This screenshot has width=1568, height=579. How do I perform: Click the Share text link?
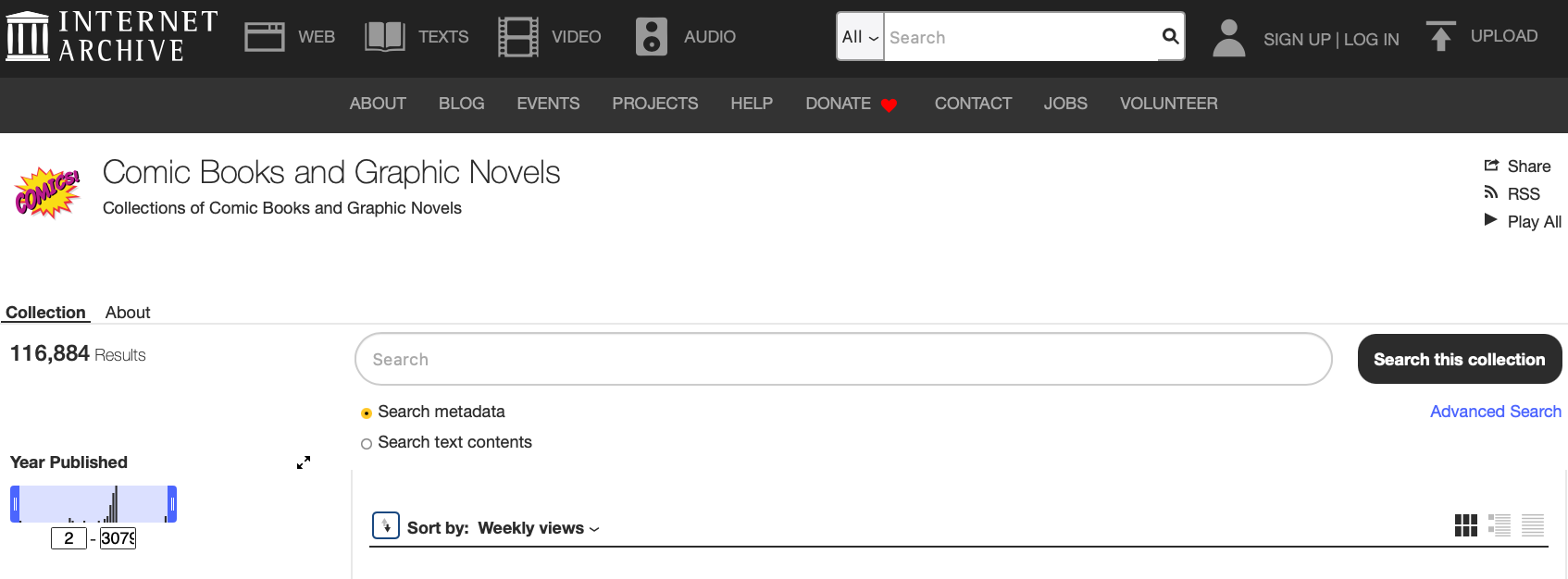click(1529, 166)
